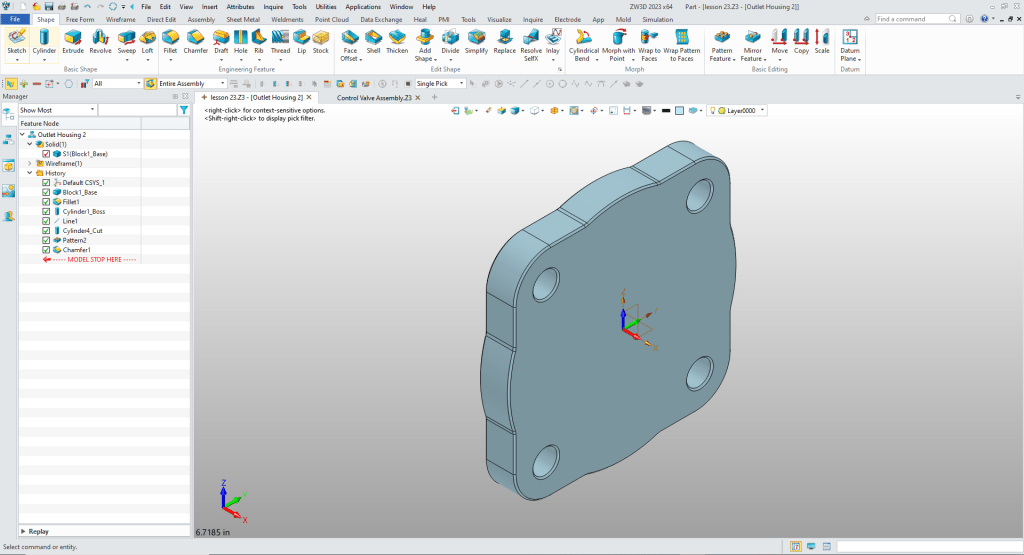Collapse the History tree node
The height and width of the screenshot is (555, 1024).
[29, 173]
